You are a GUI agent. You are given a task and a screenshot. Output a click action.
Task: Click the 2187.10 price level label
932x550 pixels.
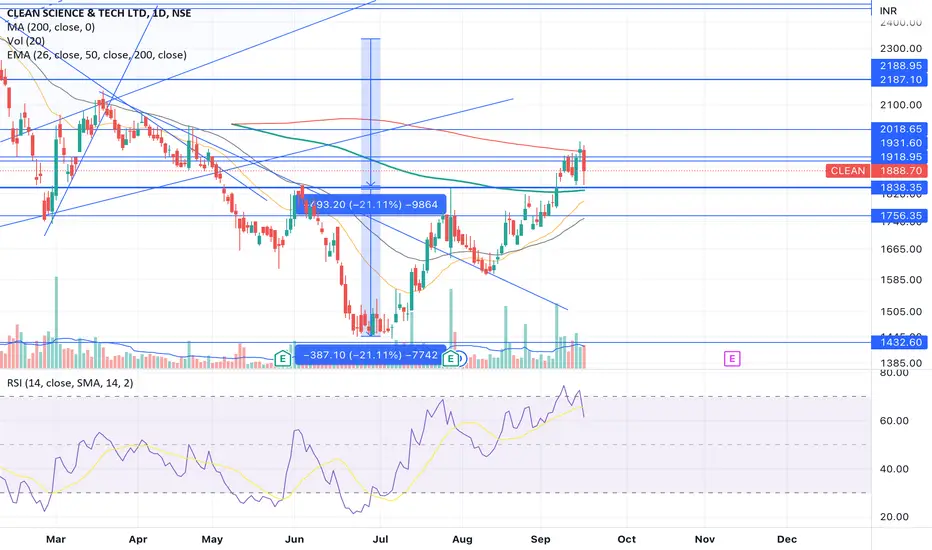[899, 79]
